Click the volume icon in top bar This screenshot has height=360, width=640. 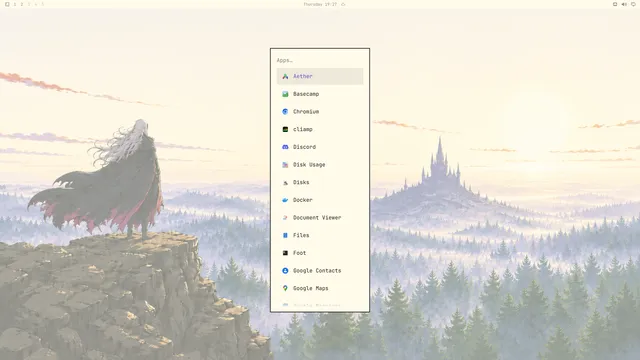tap(624, 4)
